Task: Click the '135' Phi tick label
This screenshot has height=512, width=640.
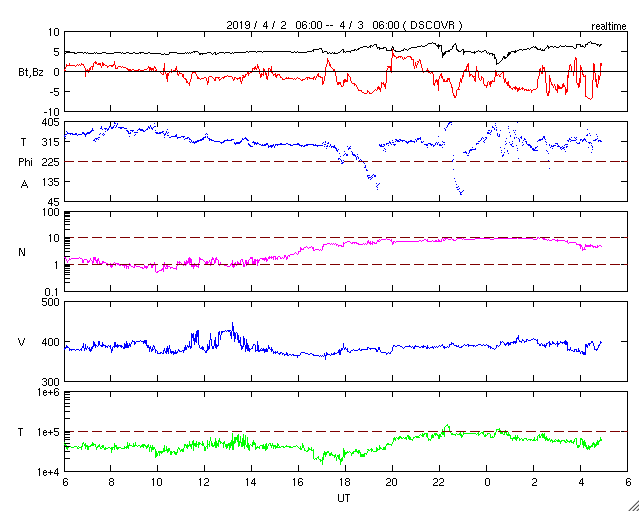Action: point(52,182)
